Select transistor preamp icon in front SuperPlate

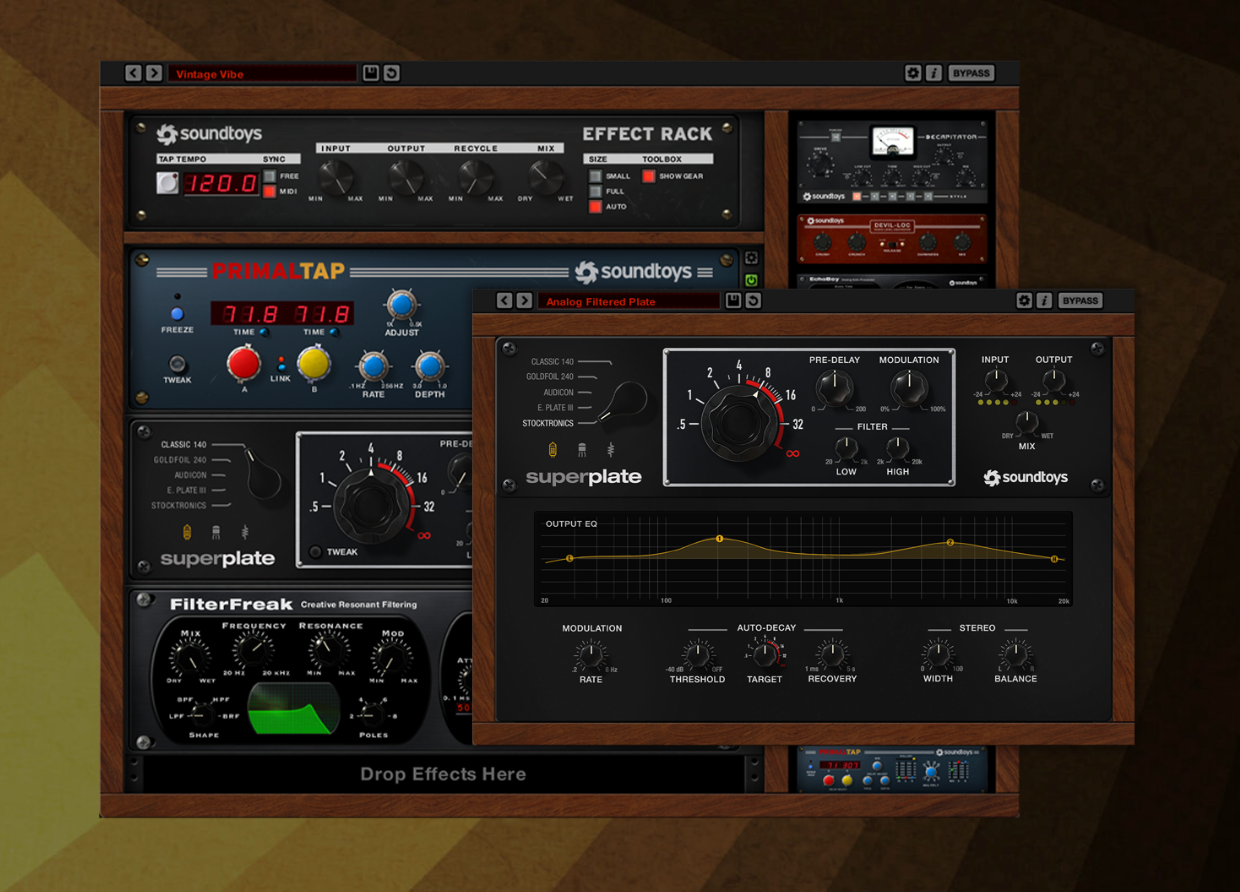(x=582, y=450)
